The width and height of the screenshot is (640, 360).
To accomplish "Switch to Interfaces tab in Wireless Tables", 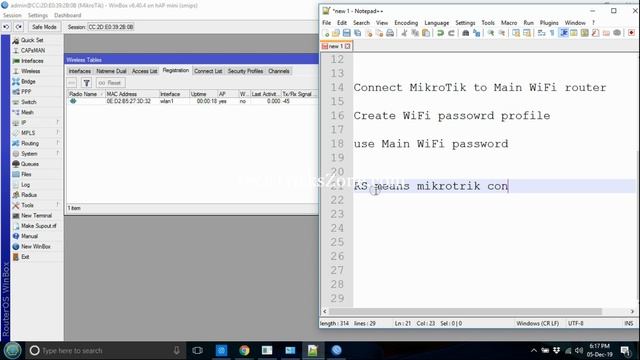I will tap(80, 71).
